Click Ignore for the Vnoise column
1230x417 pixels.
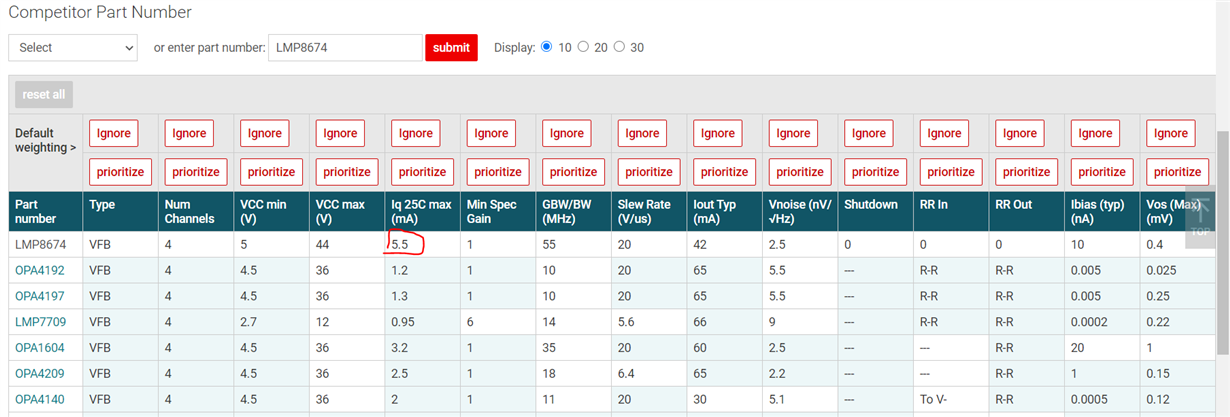793,133
